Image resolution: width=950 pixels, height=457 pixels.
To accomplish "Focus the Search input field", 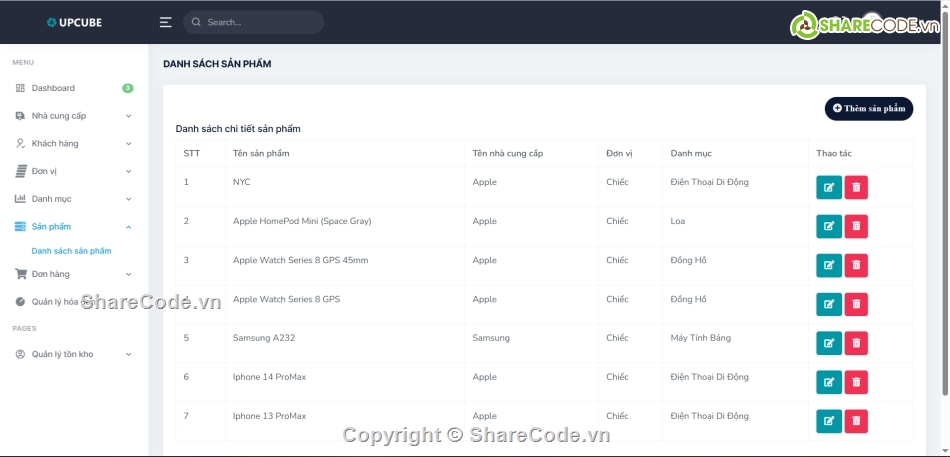I will point(253,22).
